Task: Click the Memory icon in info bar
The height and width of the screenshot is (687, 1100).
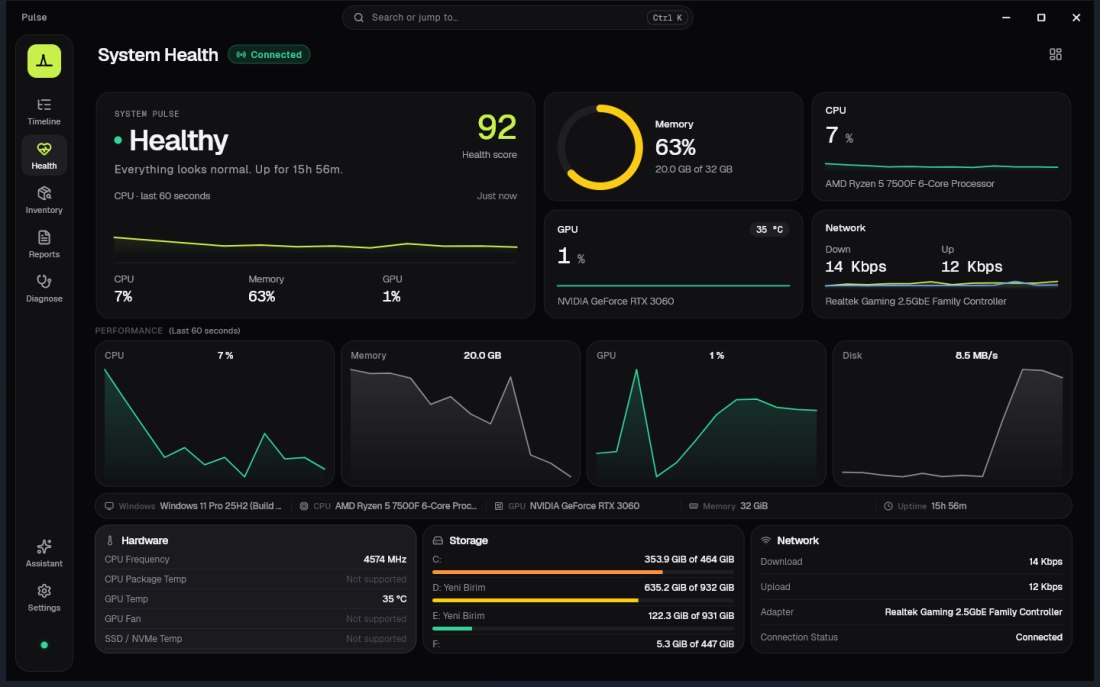Action: pyautogui.click(x=694, y=506)
